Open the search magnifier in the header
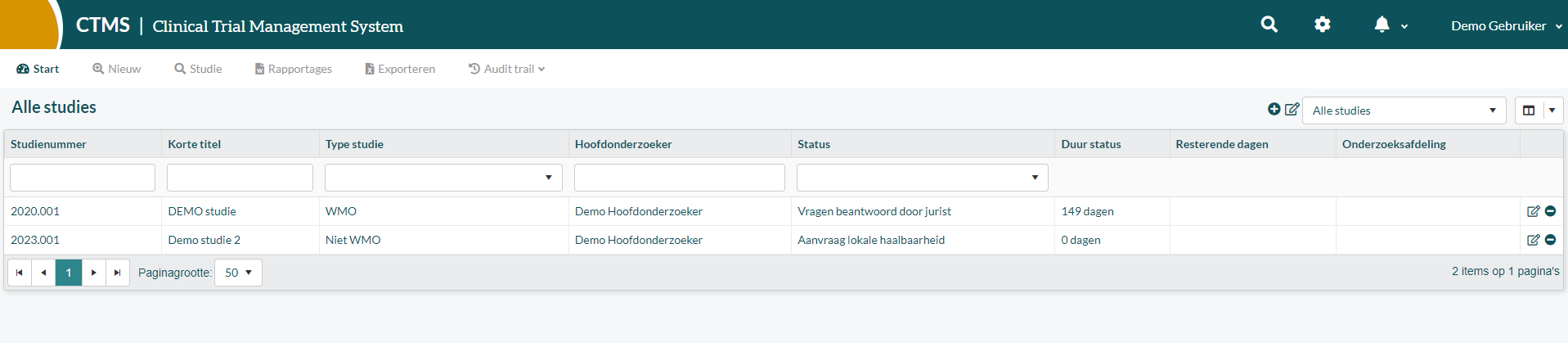Image resolution: width=1568 pixels, height=343 pixels. 1269,25
